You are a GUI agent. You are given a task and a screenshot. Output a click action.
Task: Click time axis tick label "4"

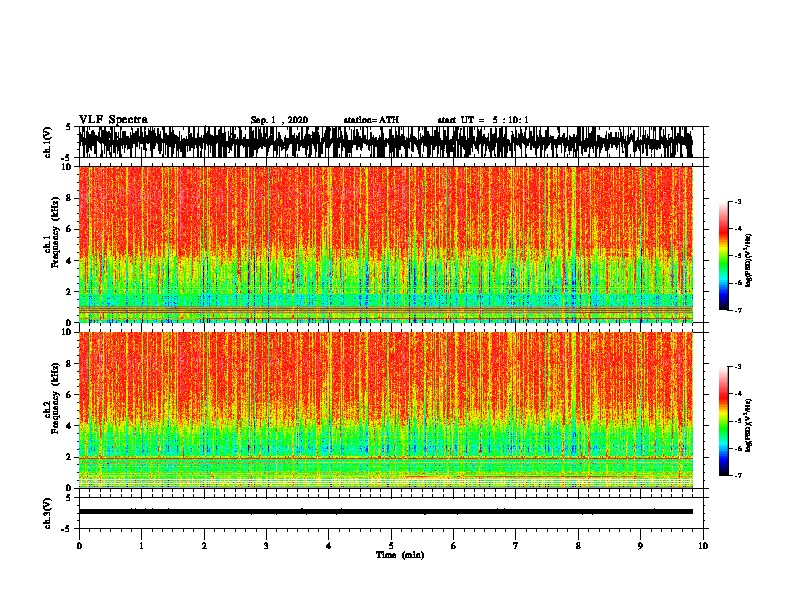pos(329,546)
